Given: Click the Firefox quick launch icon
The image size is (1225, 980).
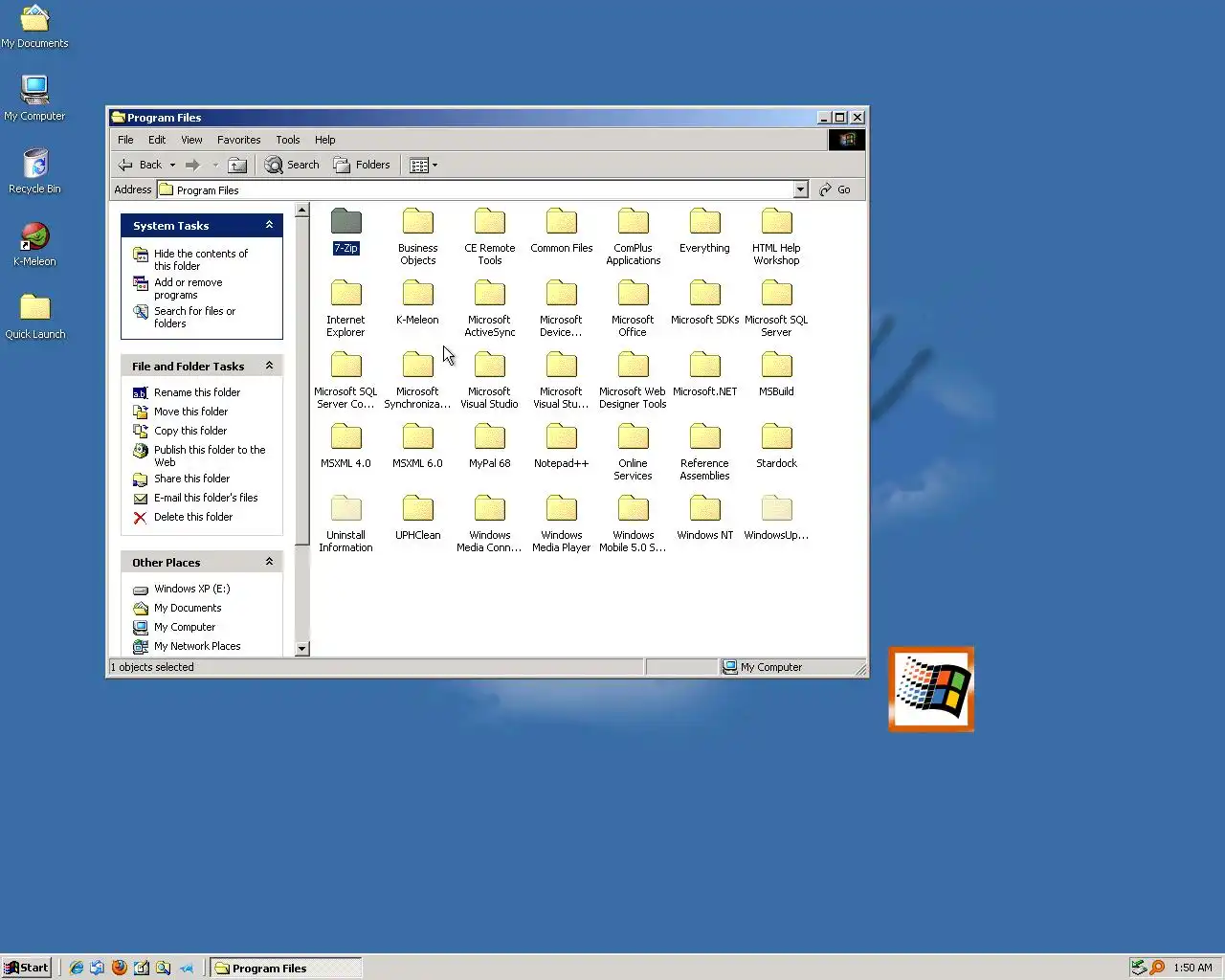Looking at the screenshot, I should pyautogui.click(x=119, y=968).
